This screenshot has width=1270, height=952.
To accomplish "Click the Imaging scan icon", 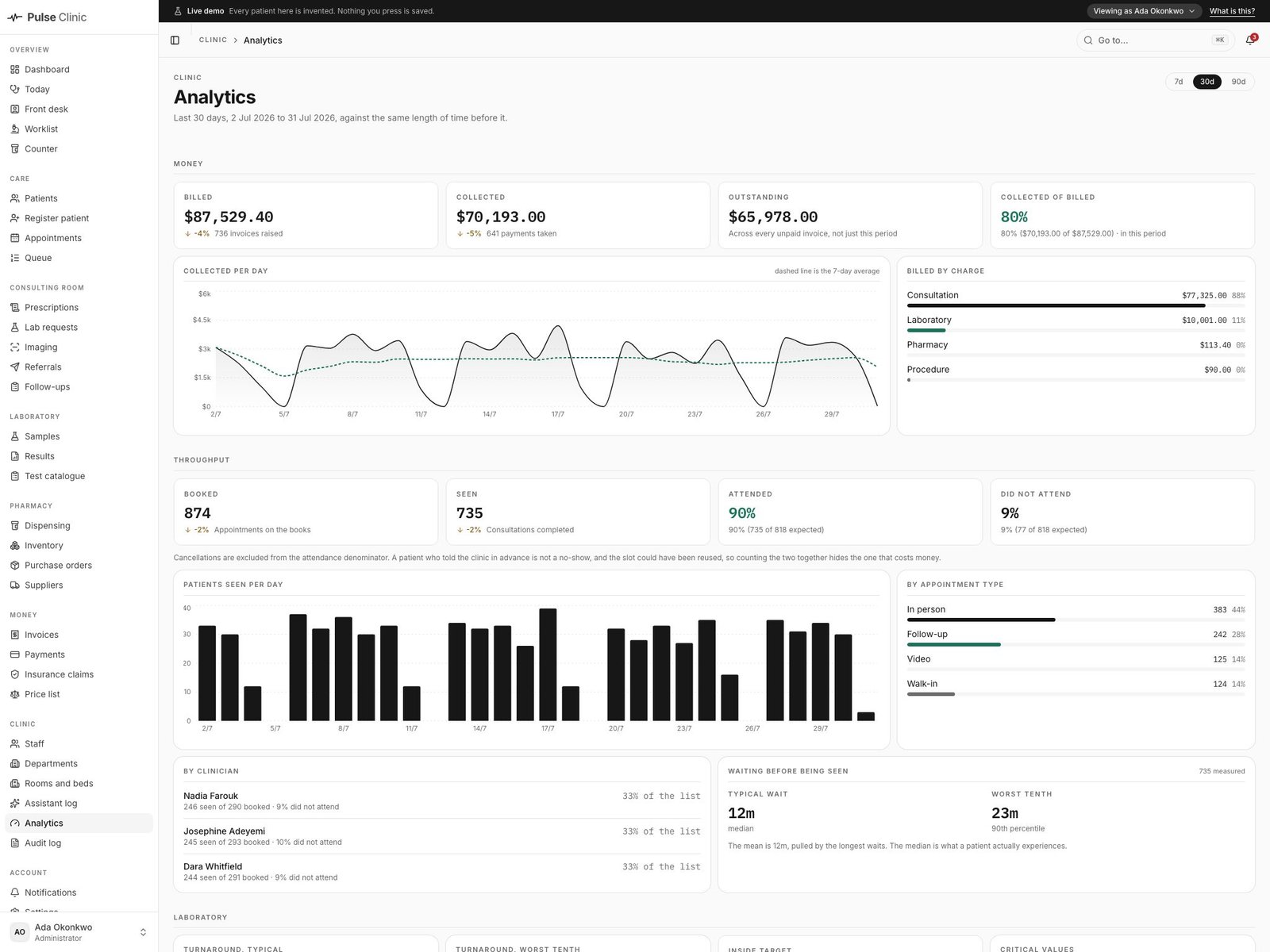I will click(15, 347).
